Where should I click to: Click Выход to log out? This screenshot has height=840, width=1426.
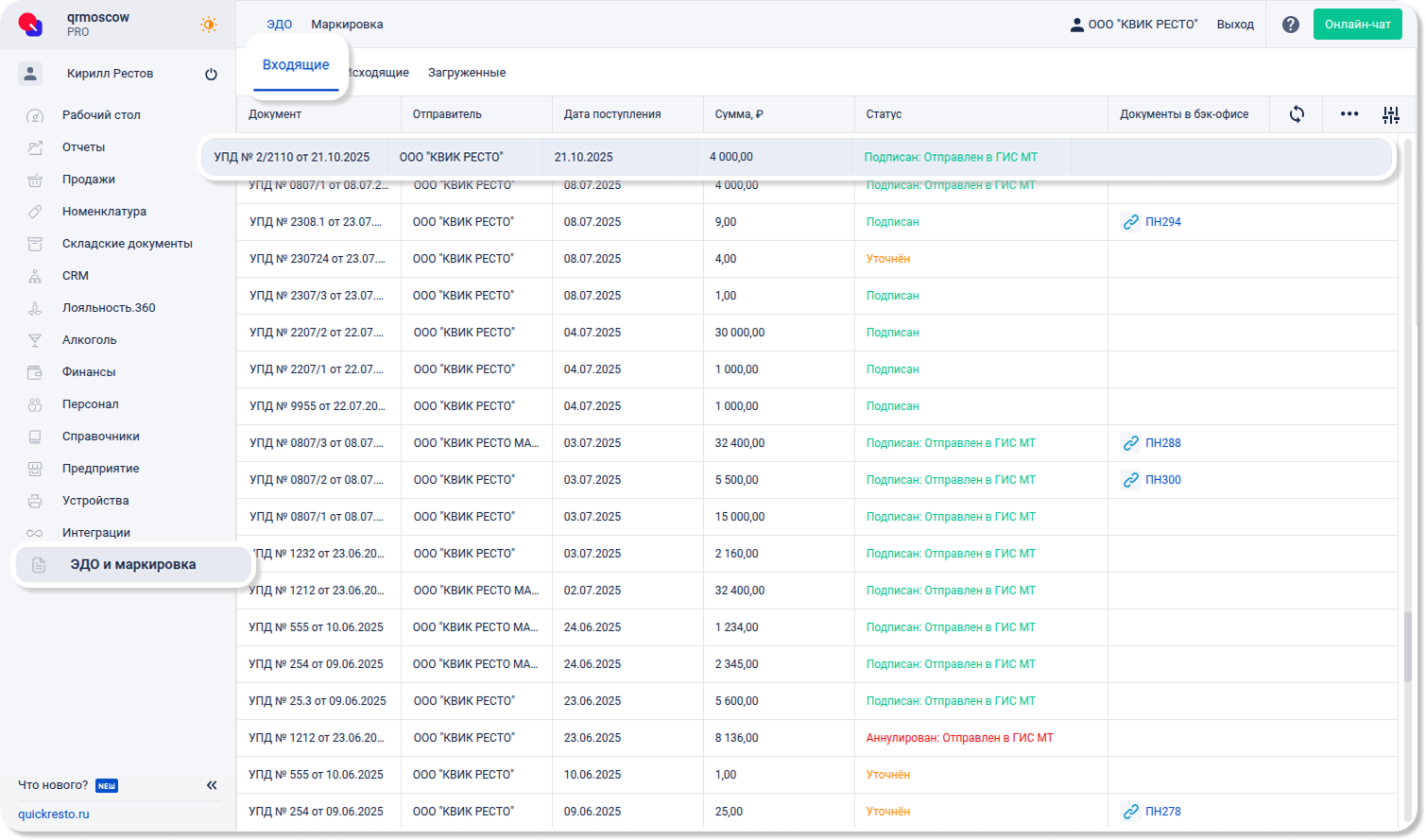coord(1234,25)
